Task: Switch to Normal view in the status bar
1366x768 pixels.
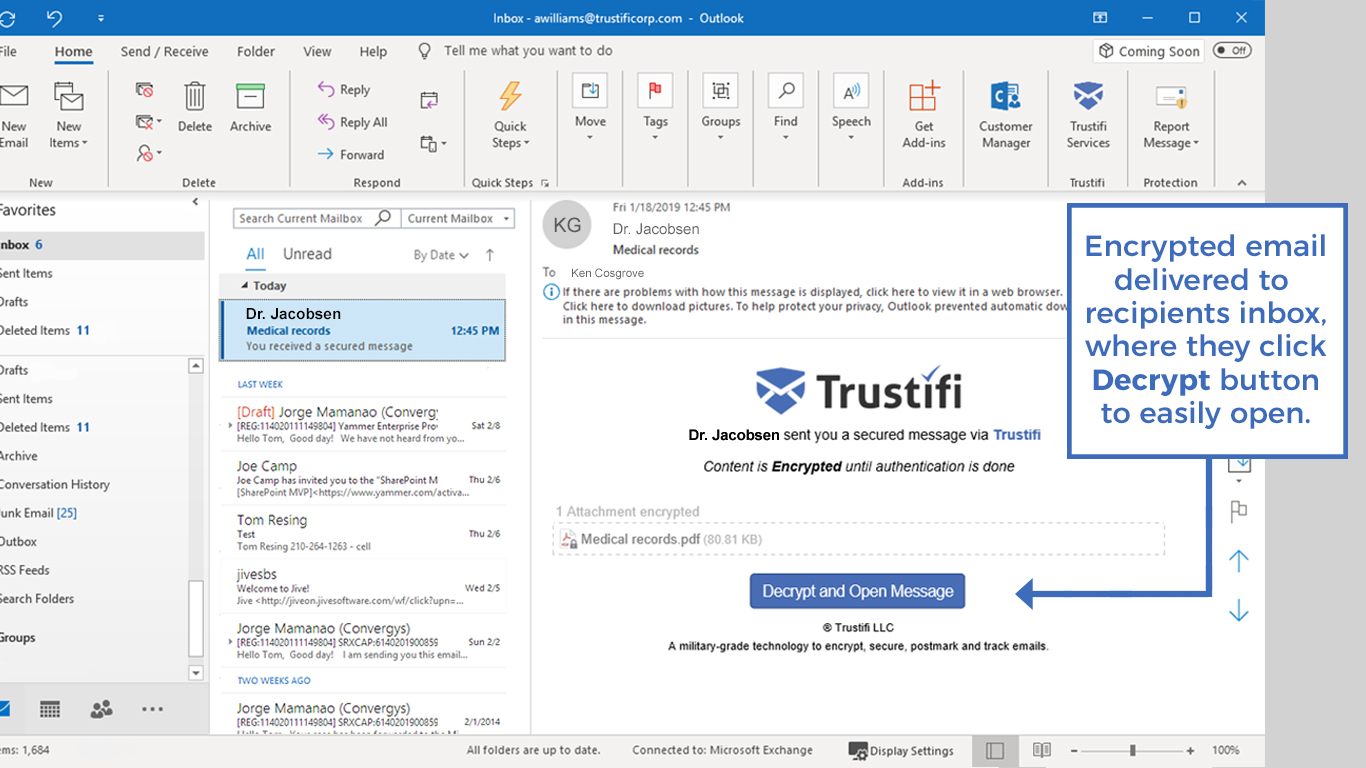Action: 995,750
